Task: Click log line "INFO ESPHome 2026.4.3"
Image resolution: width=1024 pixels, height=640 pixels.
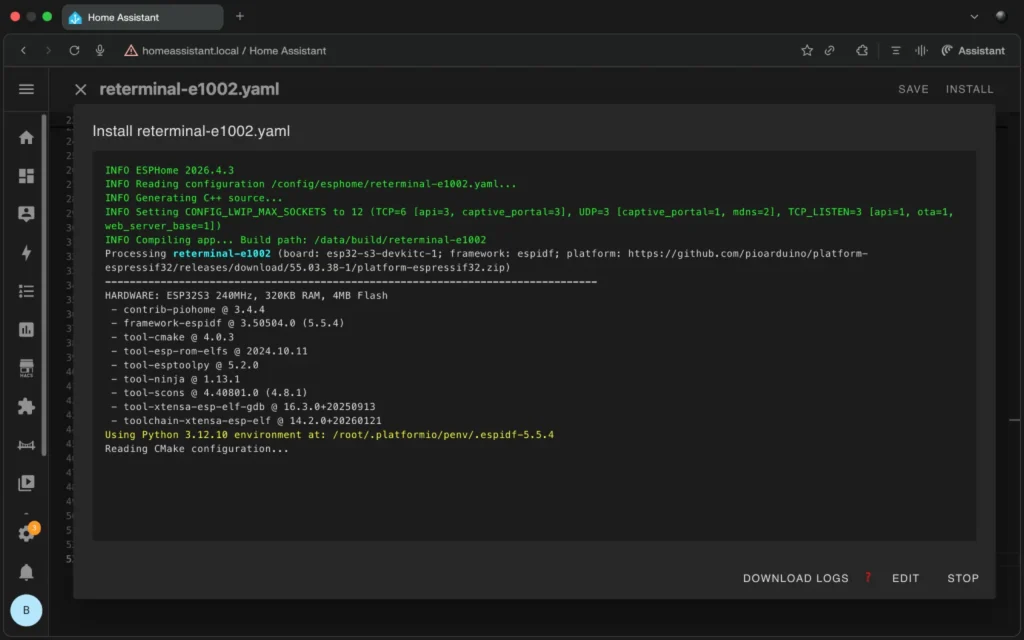Action: (x=170, y=170)
